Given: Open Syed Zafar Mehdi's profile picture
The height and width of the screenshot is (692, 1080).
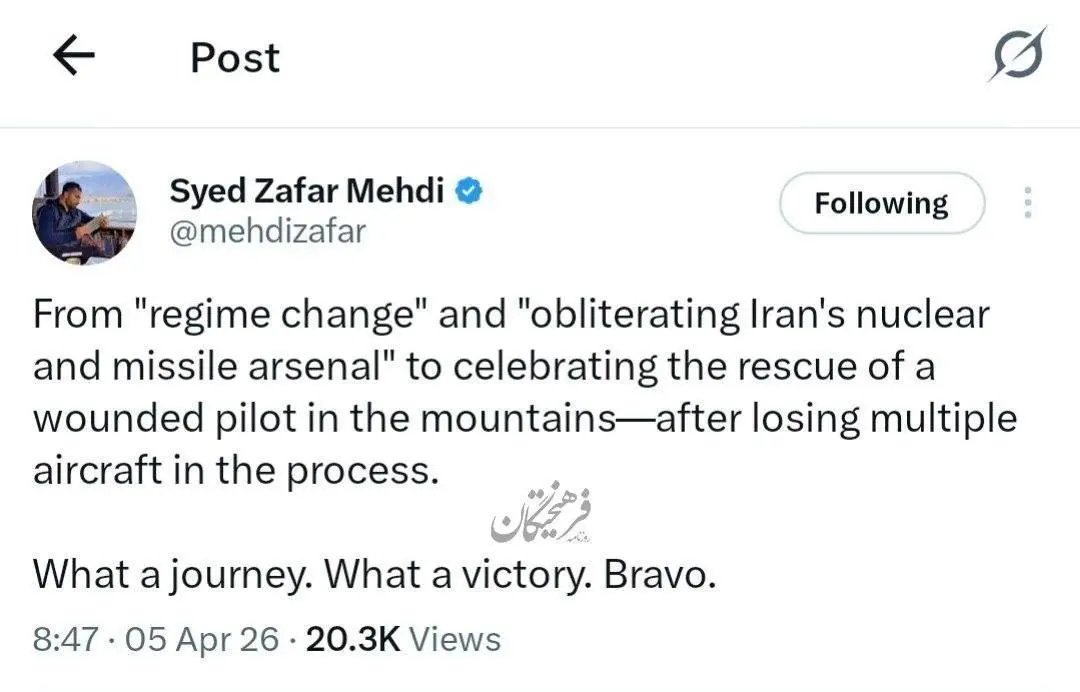Looking at the screenshot, I should [84, 212].
